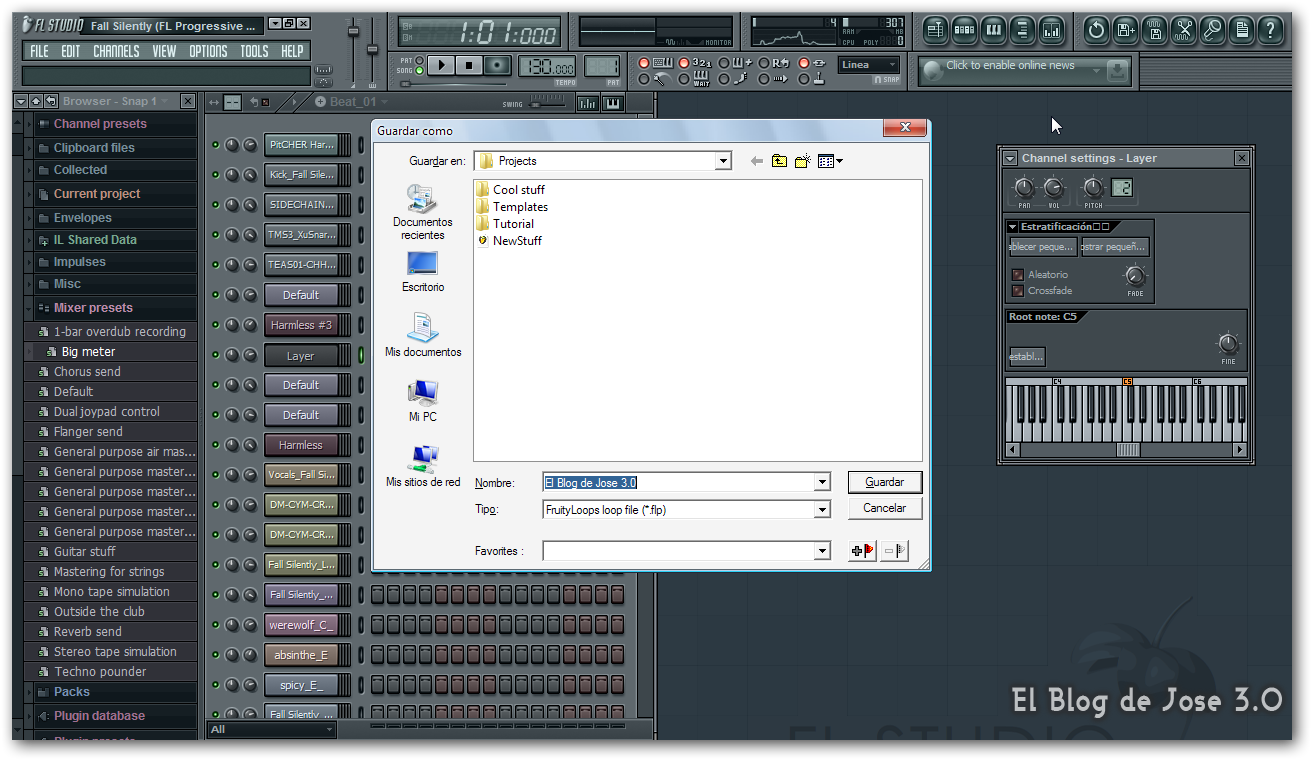Select the Big meter mixer preset

pos(88,352)
